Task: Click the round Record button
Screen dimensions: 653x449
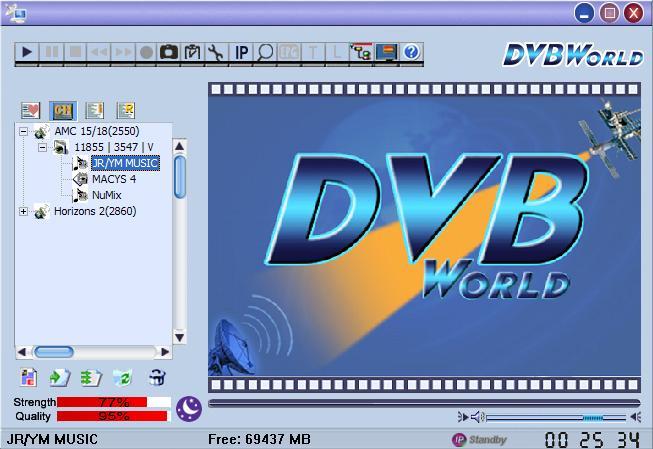Action: coord(146,52)
